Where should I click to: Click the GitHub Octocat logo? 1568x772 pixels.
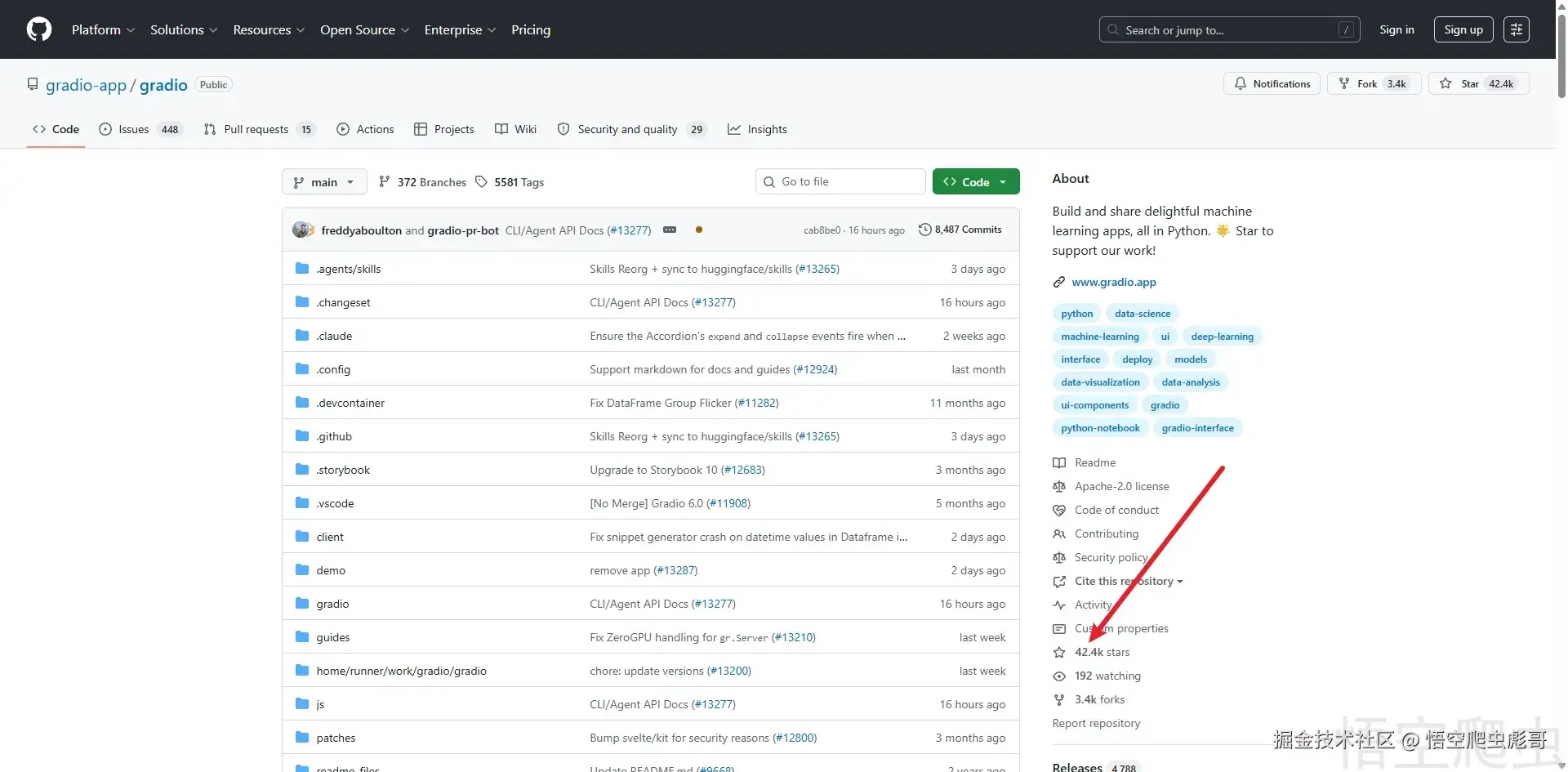tap(39, 29)
